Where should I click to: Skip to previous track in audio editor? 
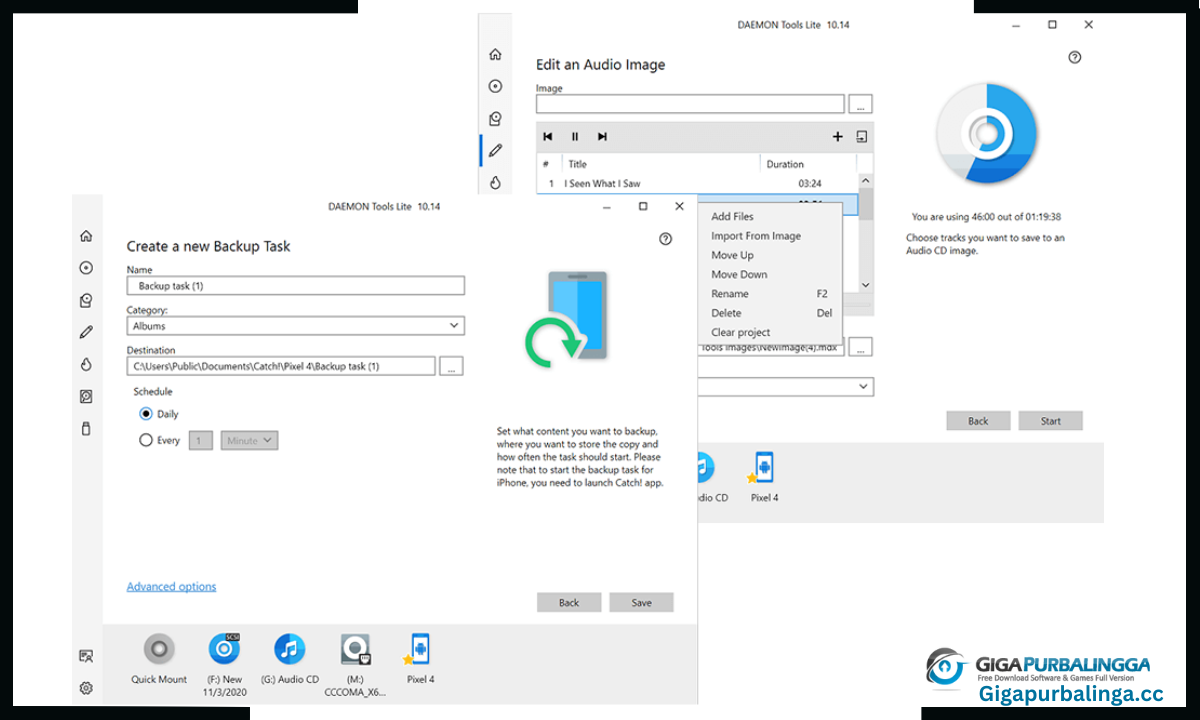[548, 136]
